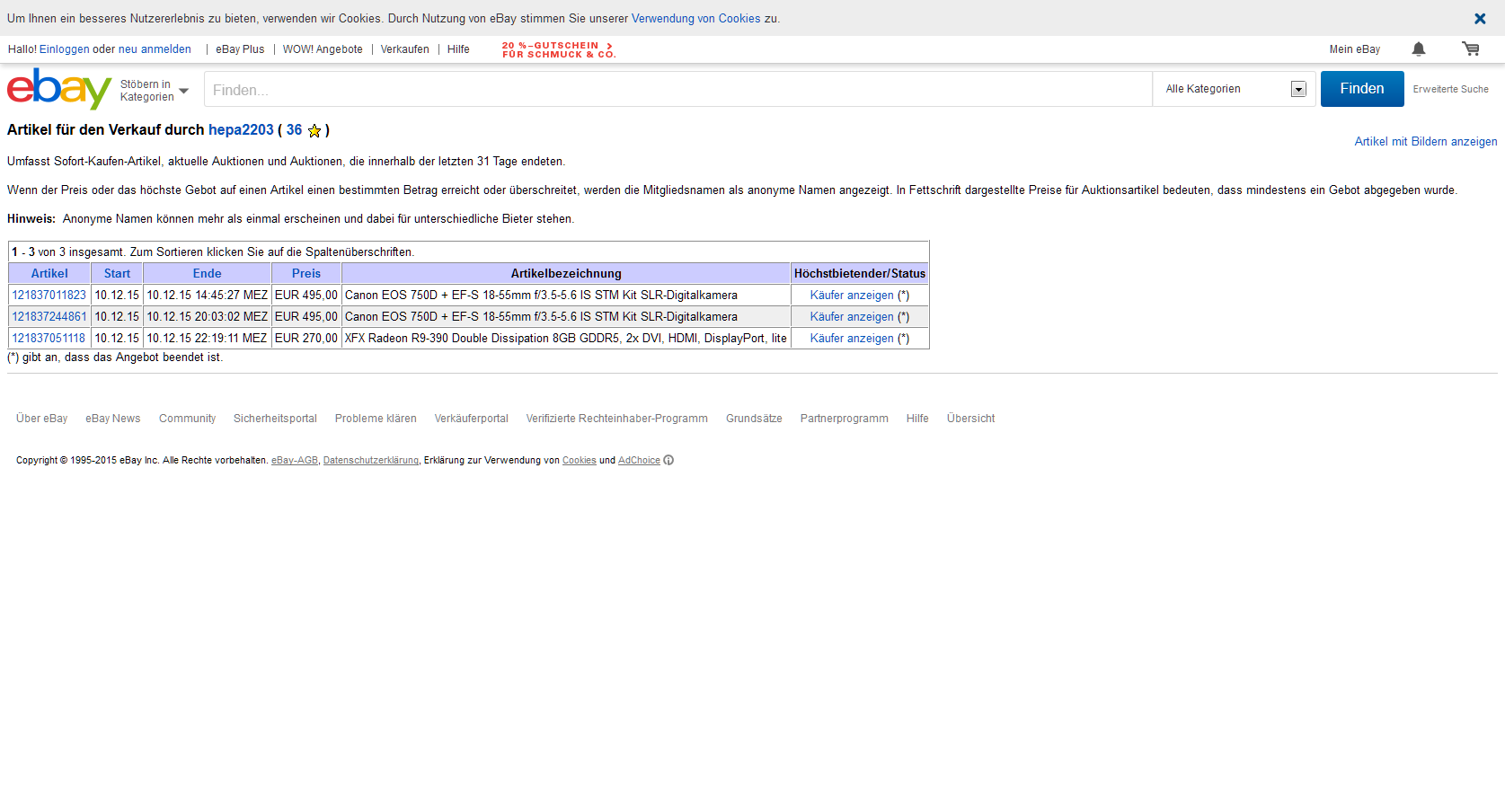Image resolution: width=1505 pixels, height=812 pixels.
Task: Dismiss the cookie notice with the X icon
Action: coord(1480,19)
